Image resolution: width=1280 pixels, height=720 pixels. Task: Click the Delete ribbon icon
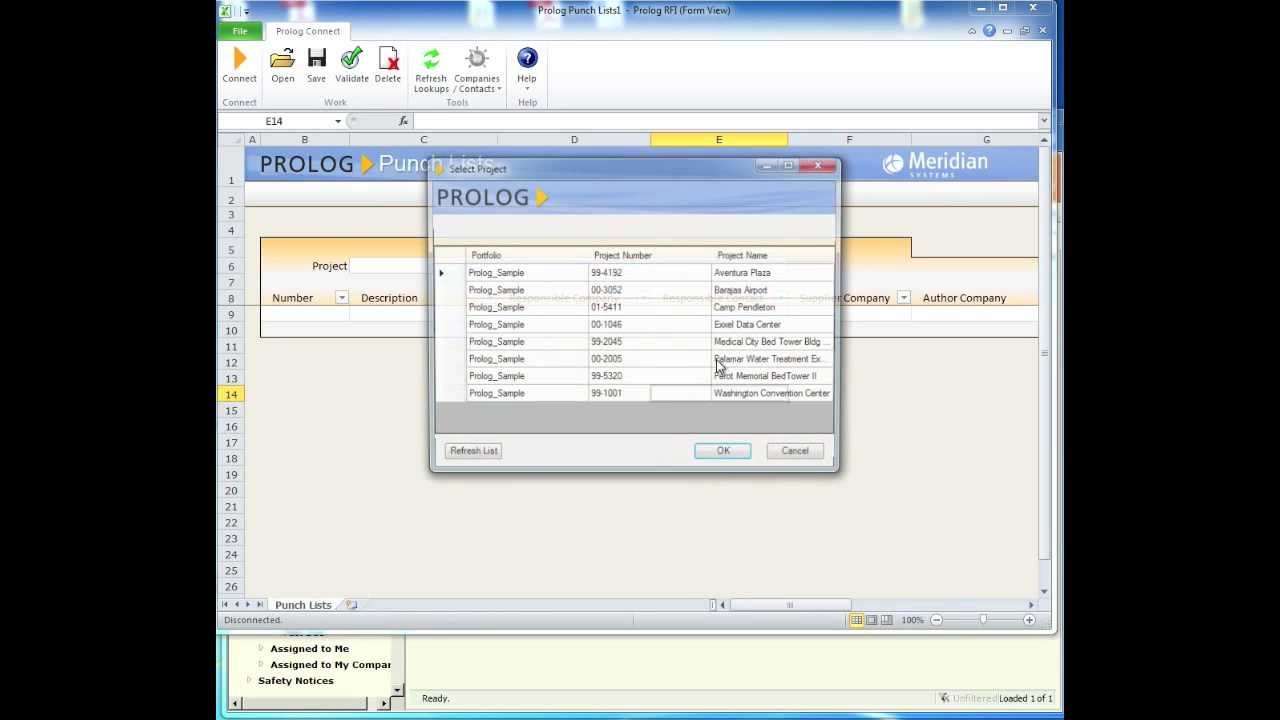point(388,66)
